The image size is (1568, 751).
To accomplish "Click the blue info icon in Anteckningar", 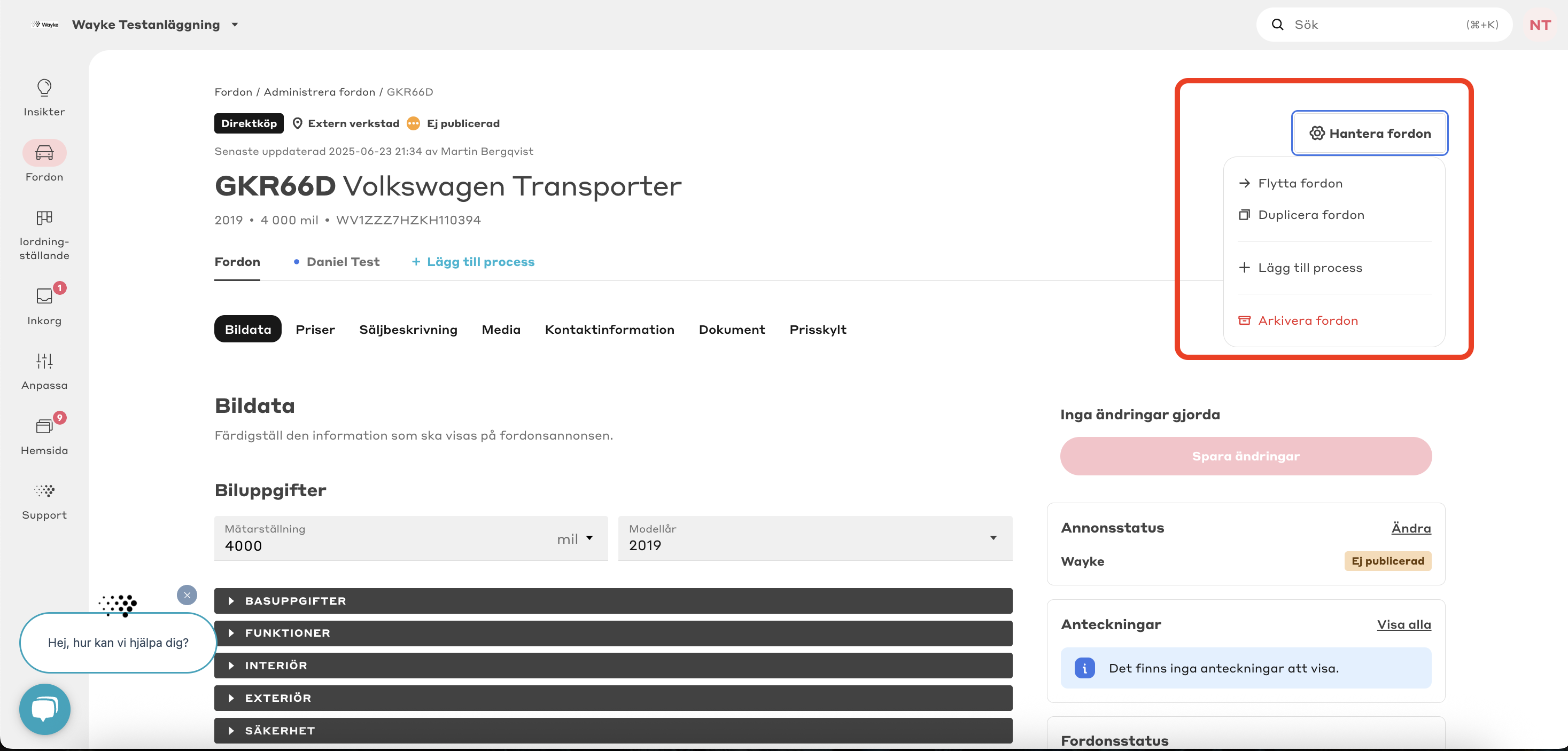I will pos(1084,668).
